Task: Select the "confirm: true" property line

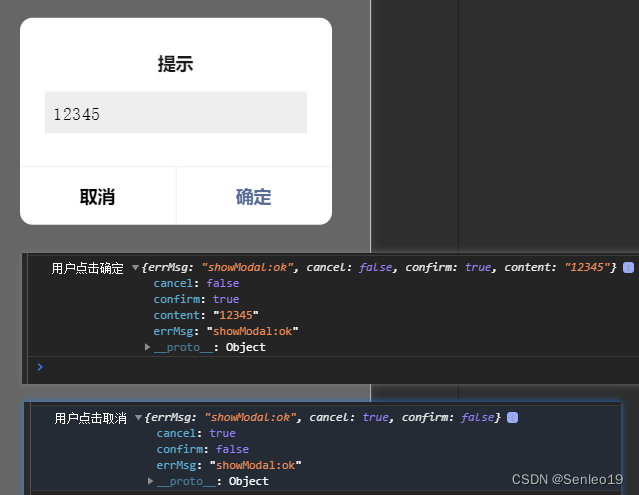Action: (196, 299)
